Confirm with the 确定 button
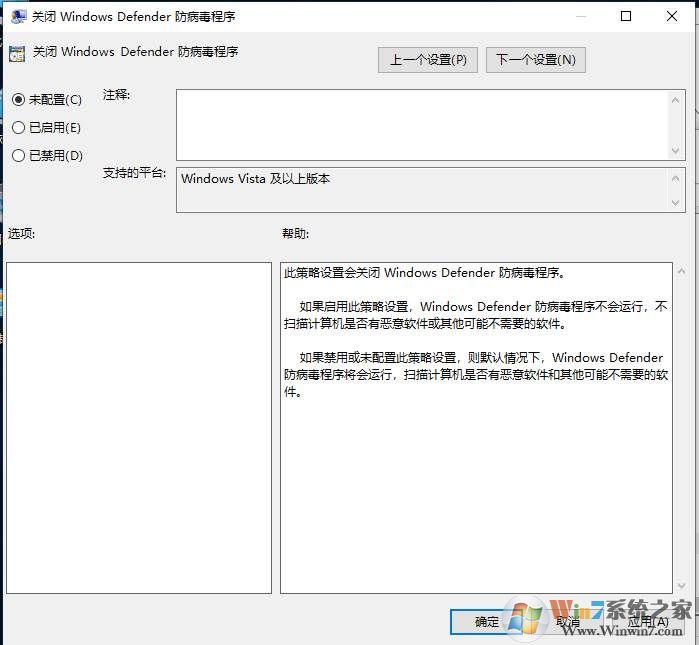This screenshot has height=645, width=699. click(x=487, y=621)
